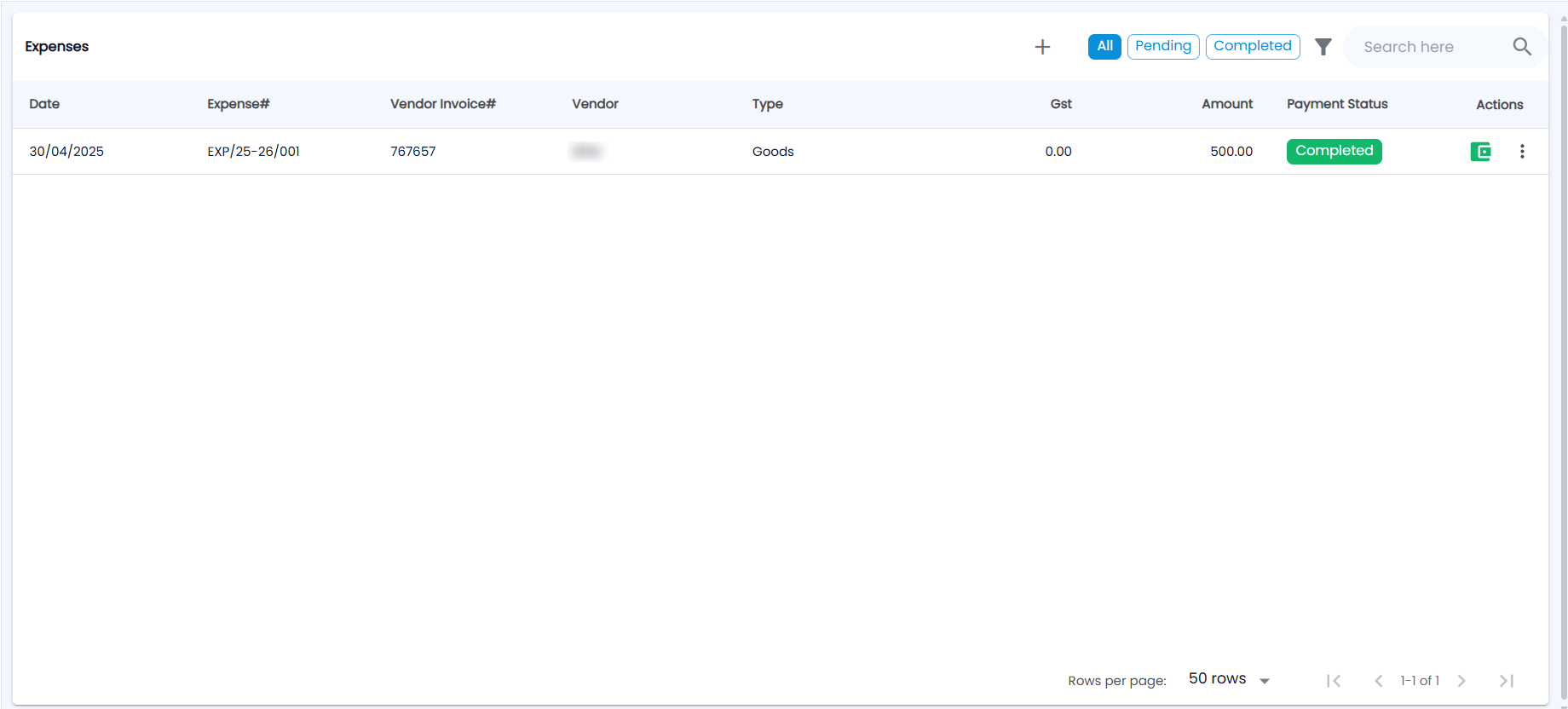Screen dimensions: 1568x709
Task: Filter expenses by Pending status
Action: [x=1163, y=47]
